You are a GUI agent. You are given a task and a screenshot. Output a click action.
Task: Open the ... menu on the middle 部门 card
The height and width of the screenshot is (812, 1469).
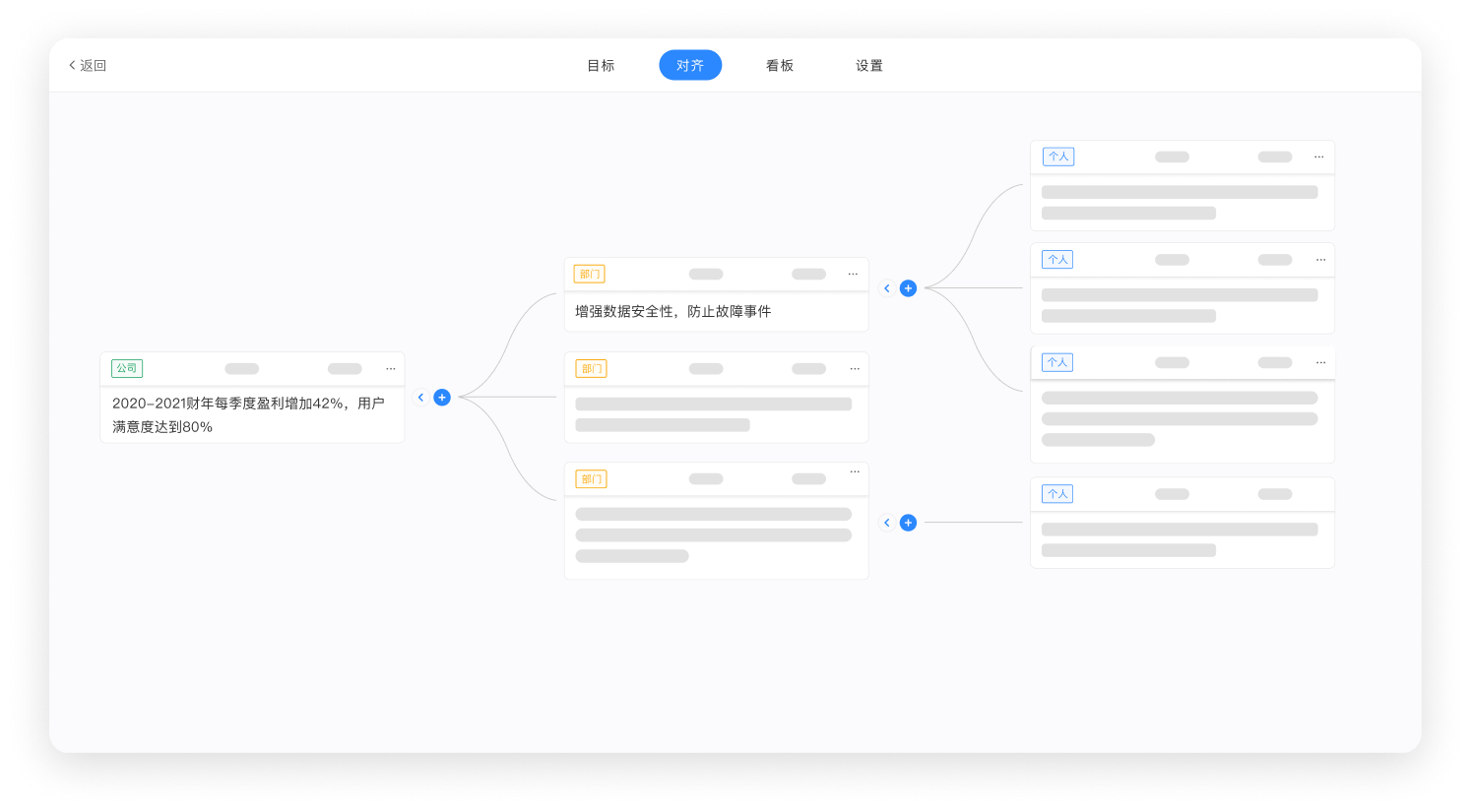[853, 368]
